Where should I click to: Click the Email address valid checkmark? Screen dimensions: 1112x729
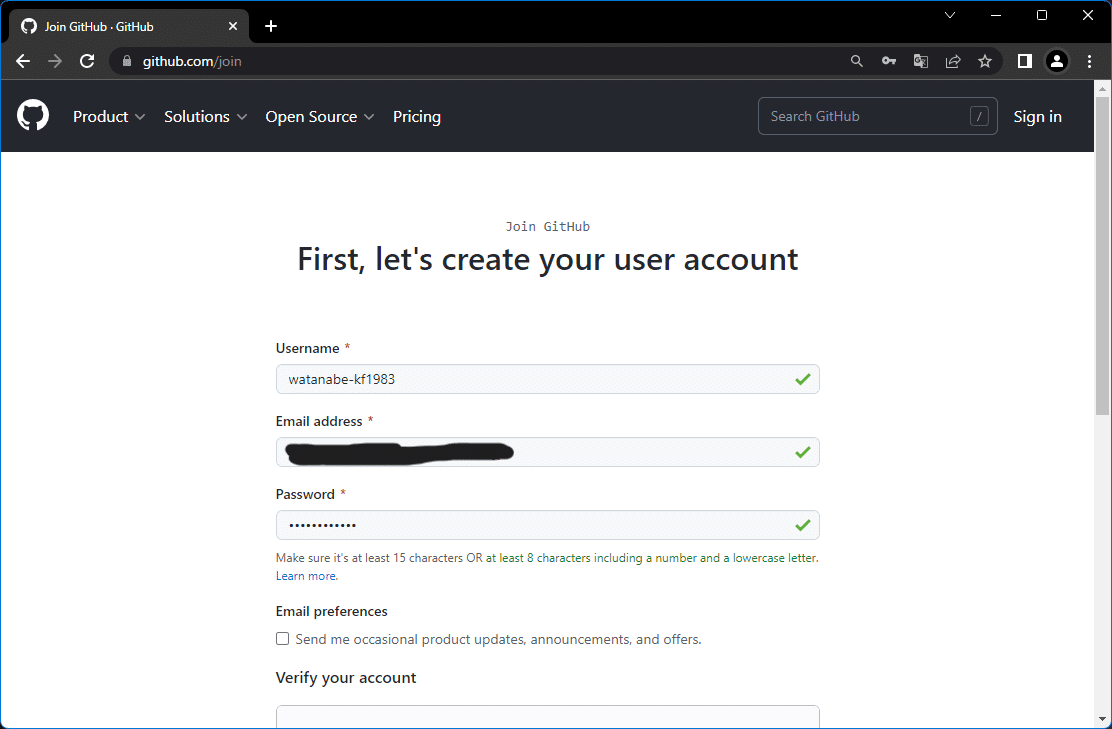[x=803, y=452]
